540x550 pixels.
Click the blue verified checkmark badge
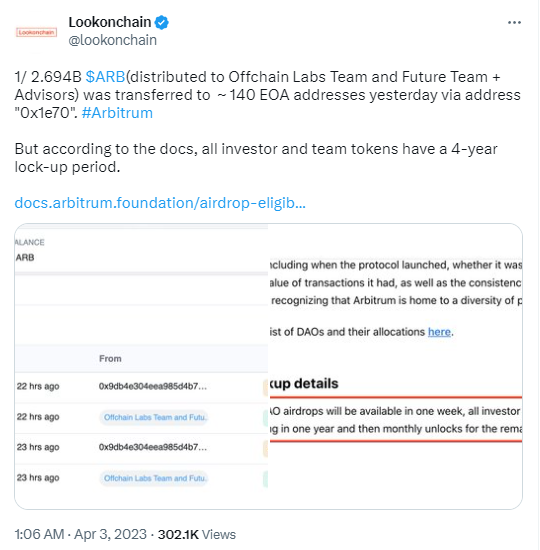click(162, 22)
